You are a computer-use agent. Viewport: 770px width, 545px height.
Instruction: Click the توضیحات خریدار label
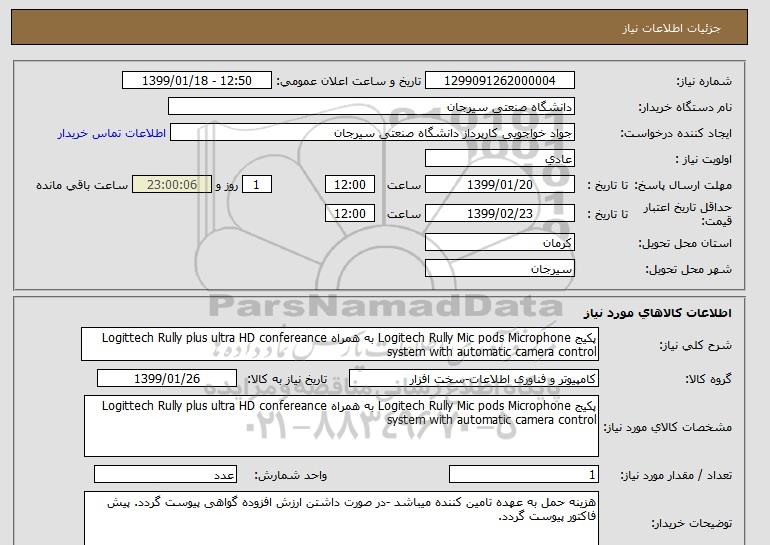[x=691, y=523]
